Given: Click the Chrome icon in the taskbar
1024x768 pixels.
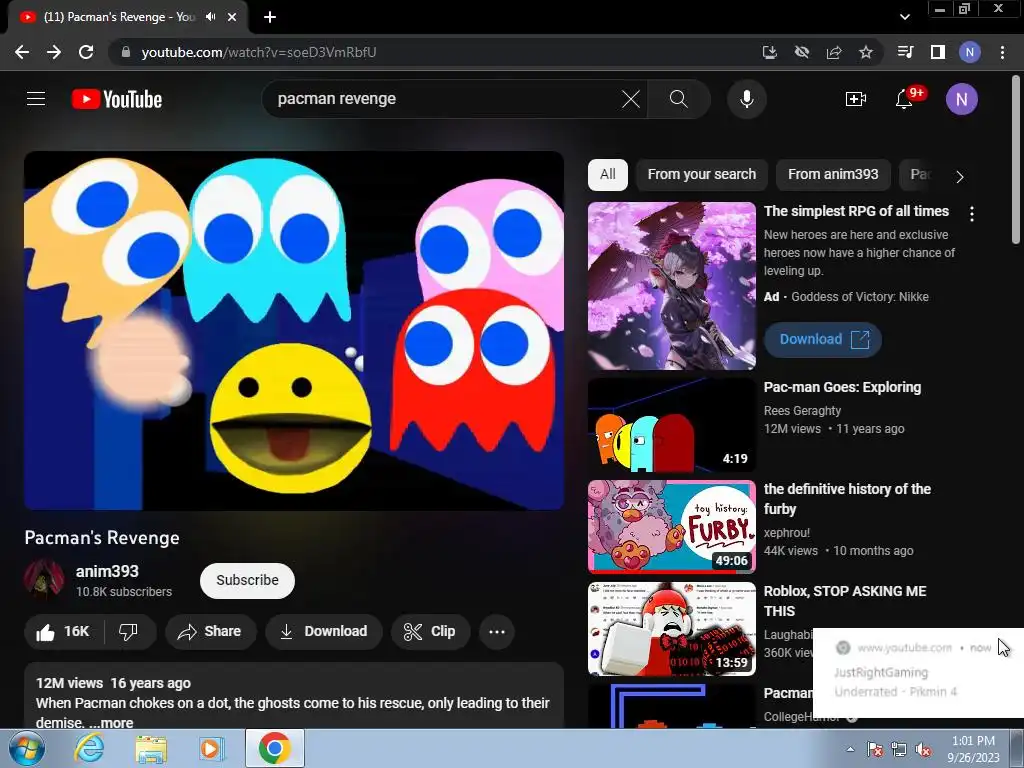Looking at the screenshot, I should pyautogui.click(x=274, y=749).
